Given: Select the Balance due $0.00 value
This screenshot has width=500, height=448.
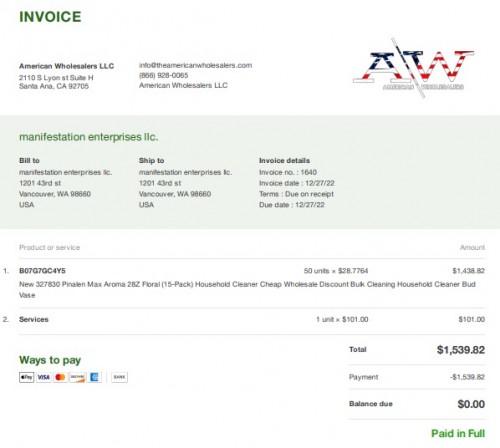Looking at the screenshot, I should click(471, 404).
